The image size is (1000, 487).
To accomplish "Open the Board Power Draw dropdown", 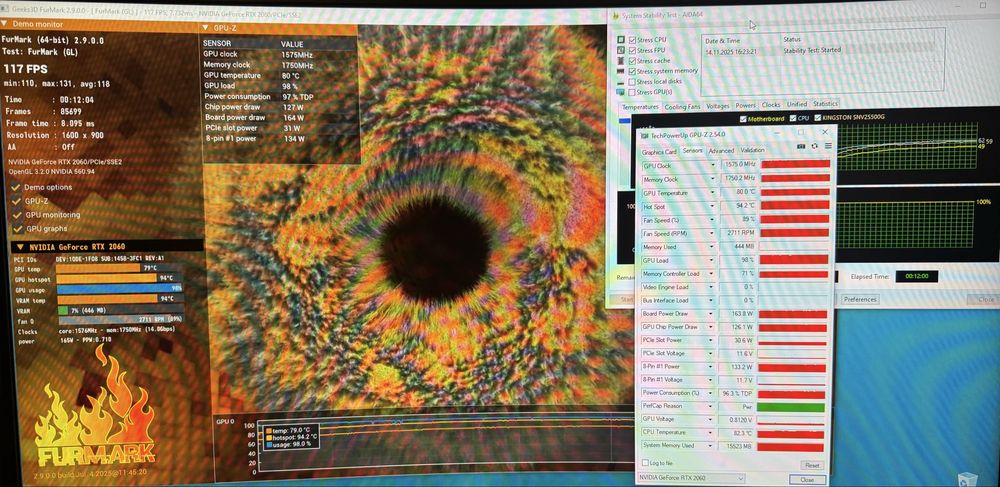I will click(712, 314).
